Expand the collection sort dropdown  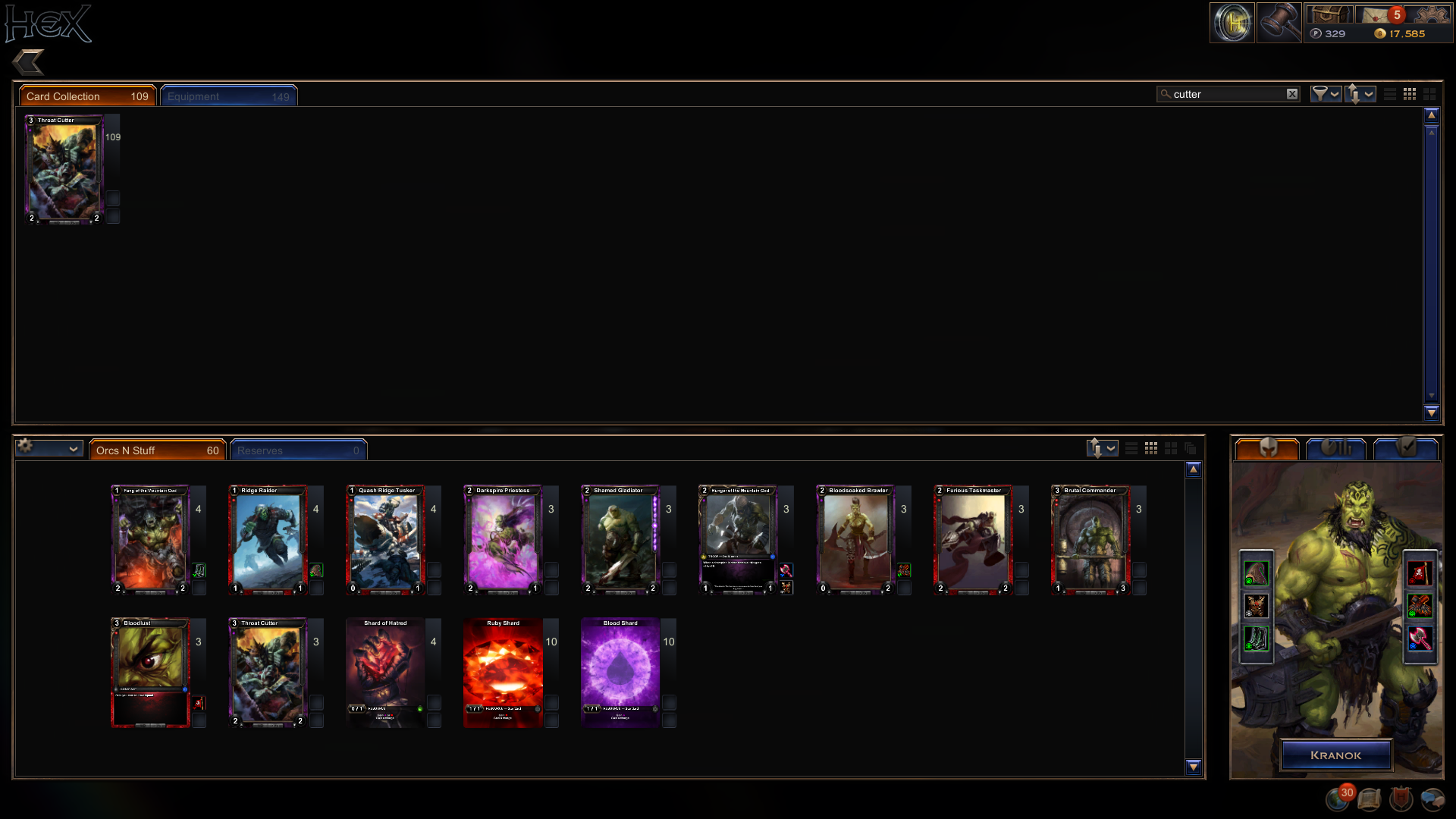coord(1360,94)
